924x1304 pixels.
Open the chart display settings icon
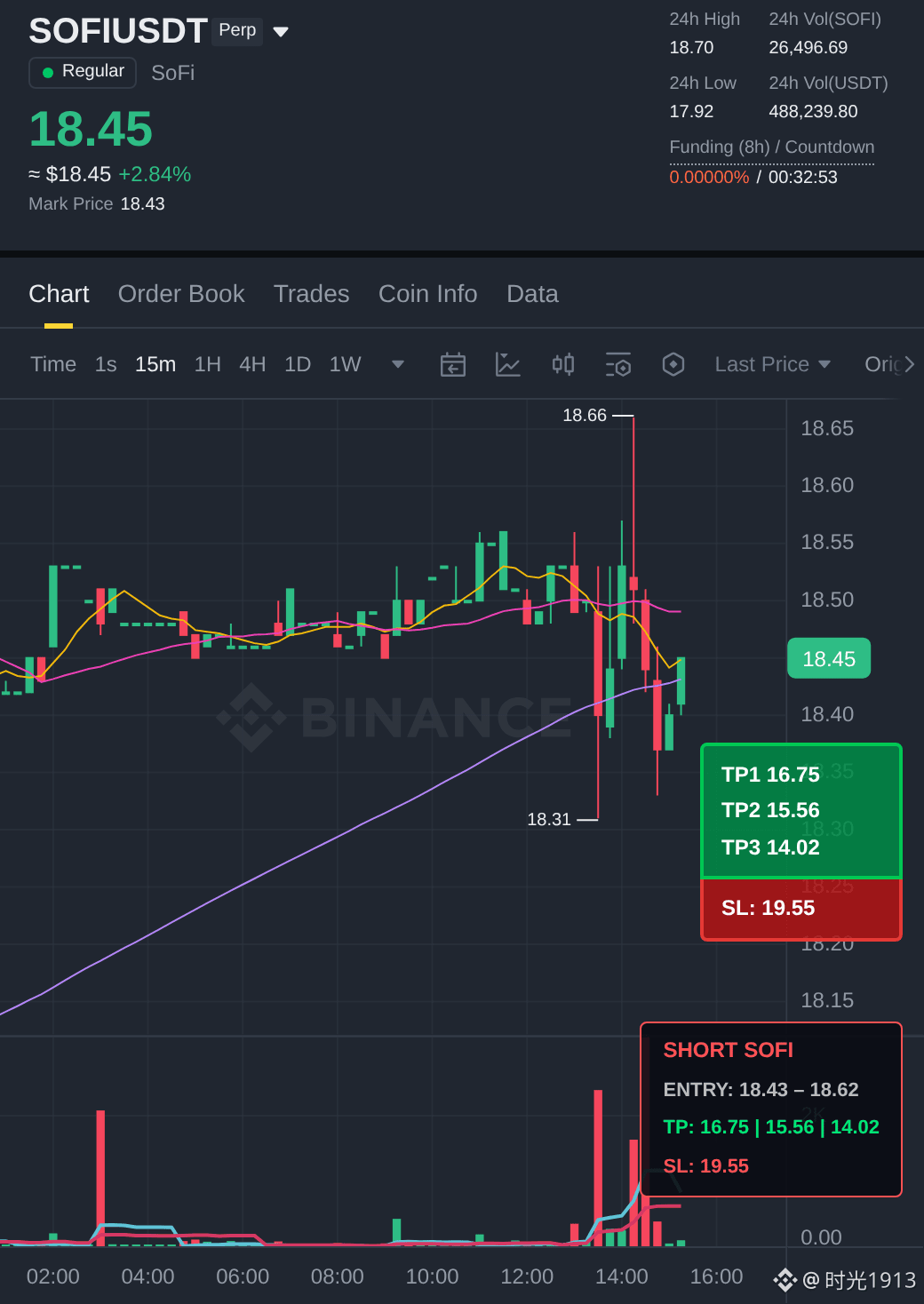tap(618, 364)
